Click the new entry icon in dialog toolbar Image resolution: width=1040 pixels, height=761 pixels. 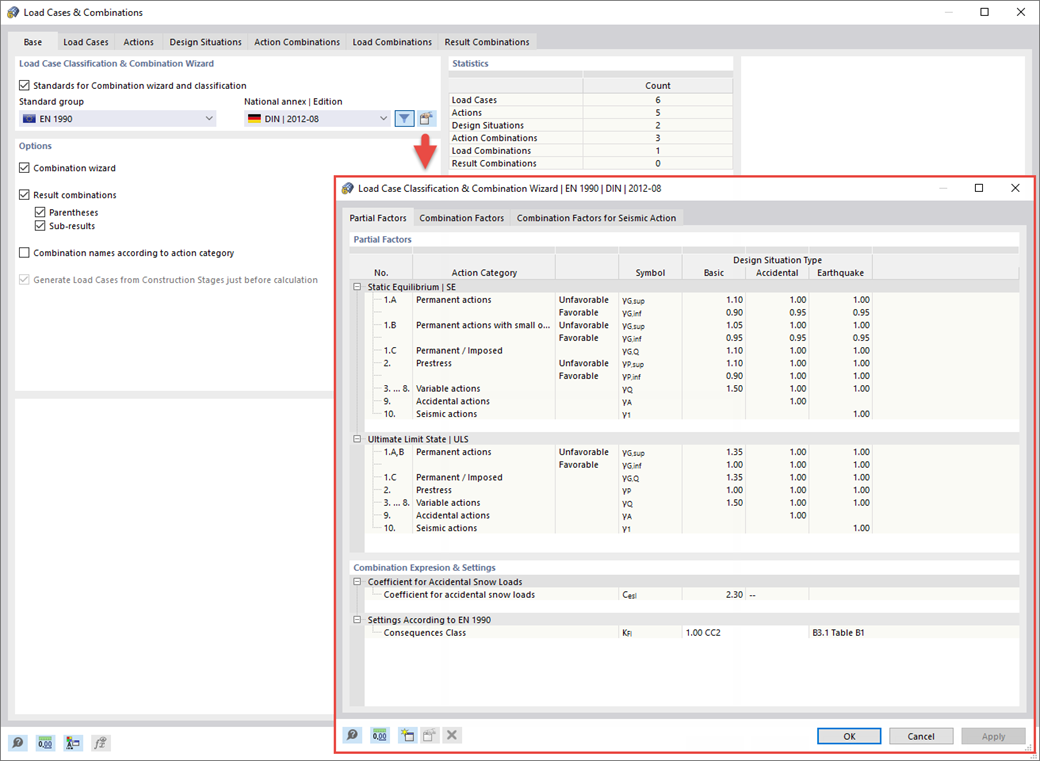(x=407, y=735)
